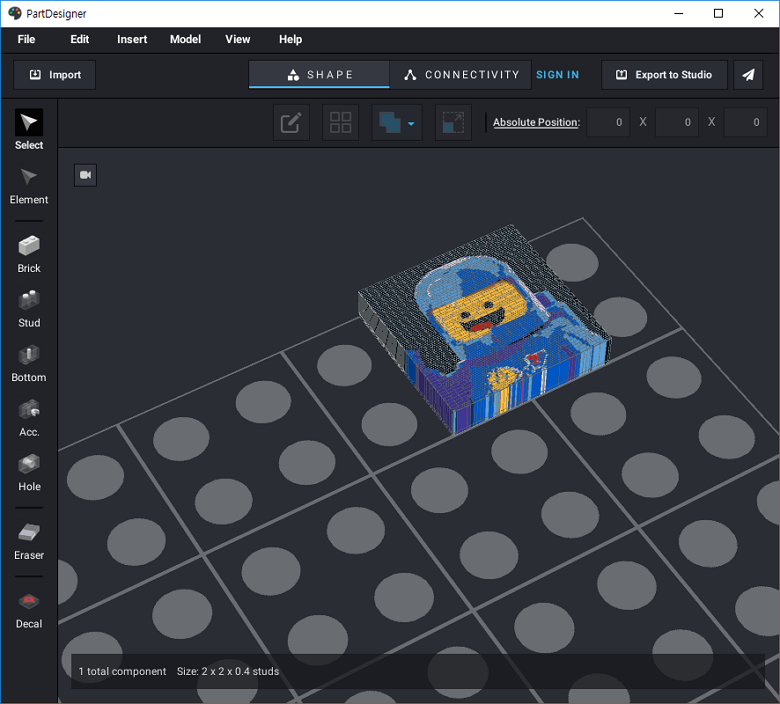Switch to the SHAPE tab

click(319, 75)
